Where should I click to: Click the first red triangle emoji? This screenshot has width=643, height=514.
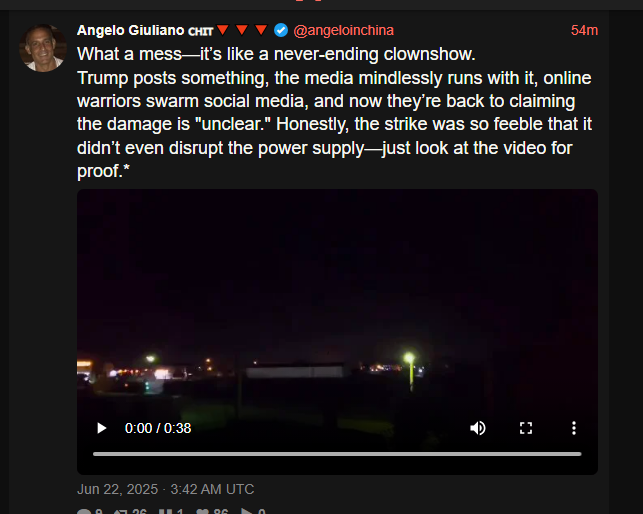tap(223, 30)
